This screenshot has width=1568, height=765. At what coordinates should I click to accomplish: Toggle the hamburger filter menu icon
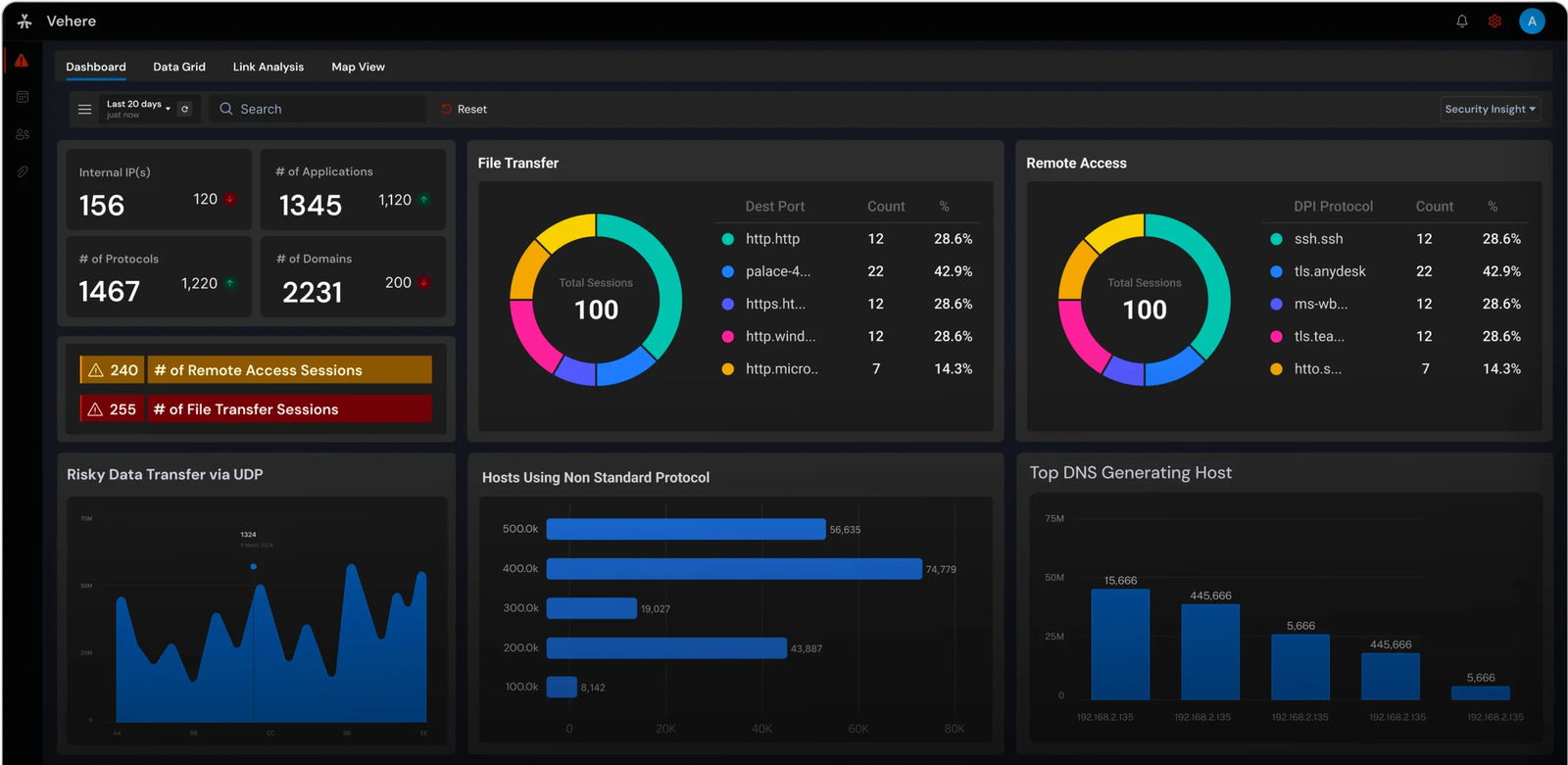85,109
